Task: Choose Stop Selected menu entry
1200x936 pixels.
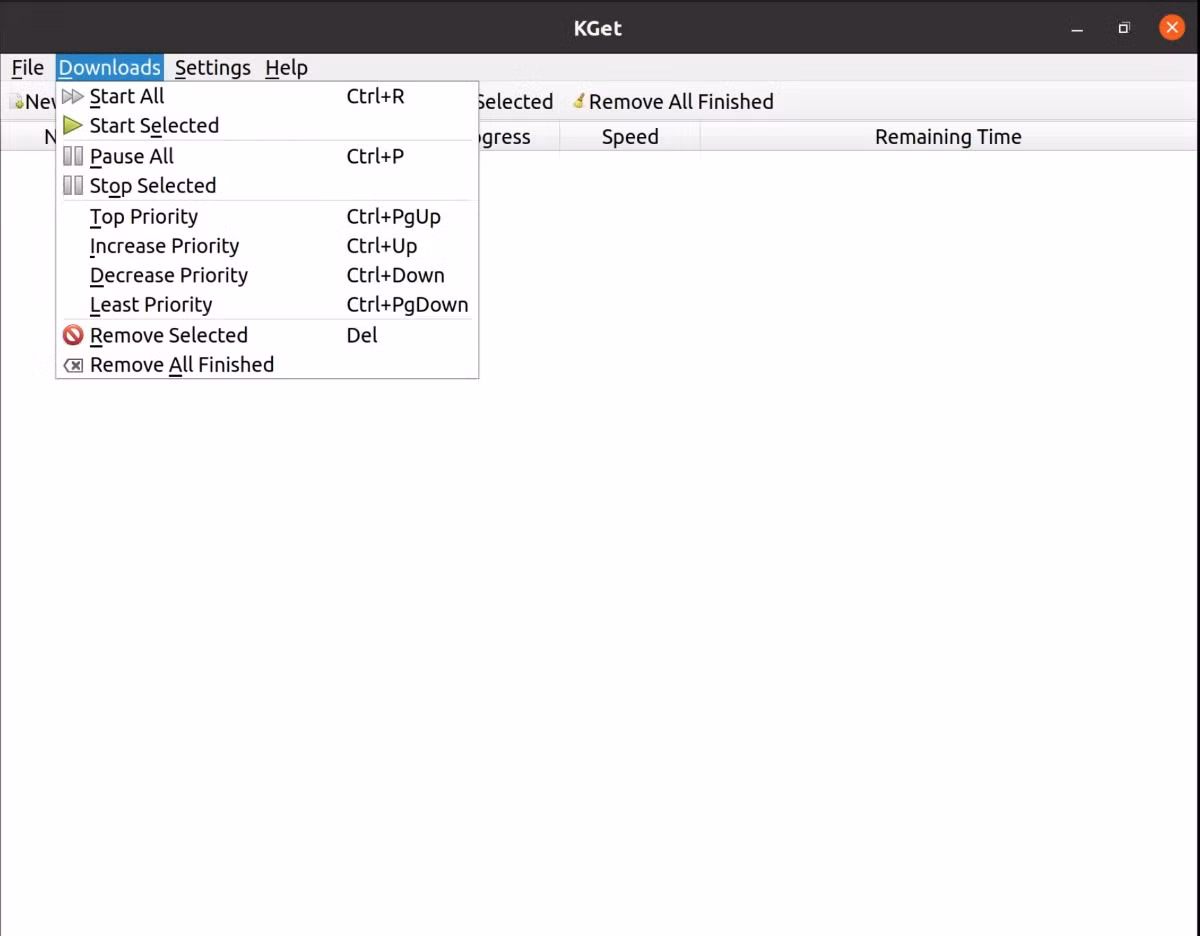Action: click(267, 186)
